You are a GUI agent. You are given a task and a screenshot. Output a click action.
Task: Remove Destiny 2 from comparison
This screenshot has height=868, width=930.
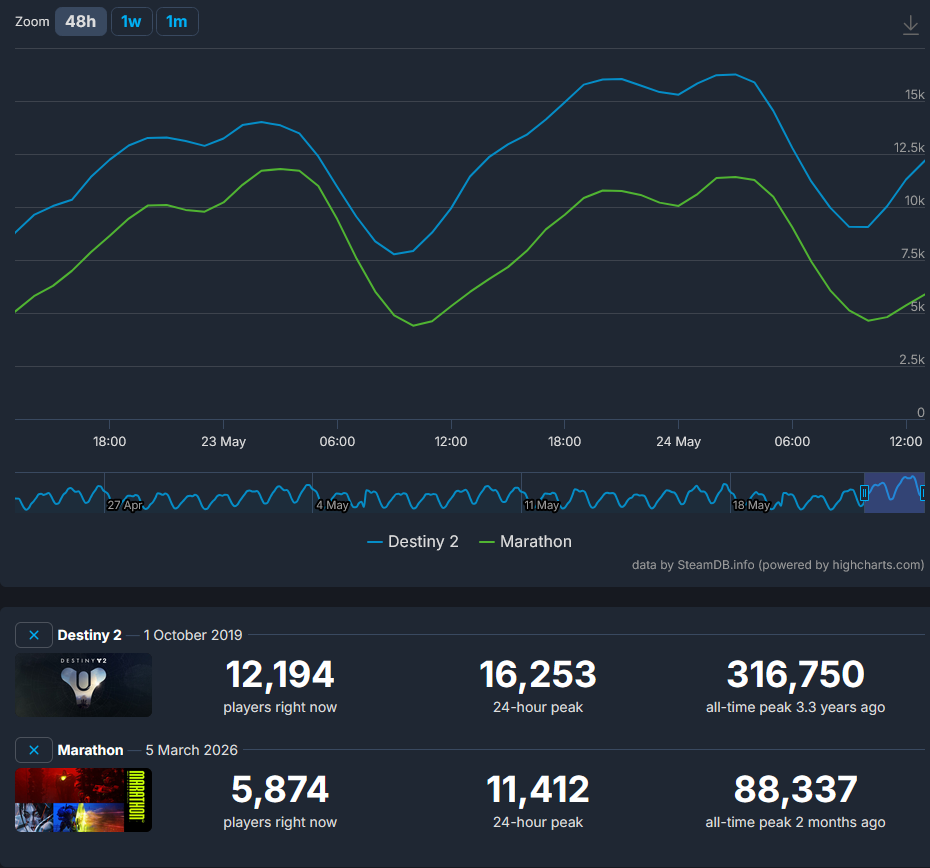point(34,635)
